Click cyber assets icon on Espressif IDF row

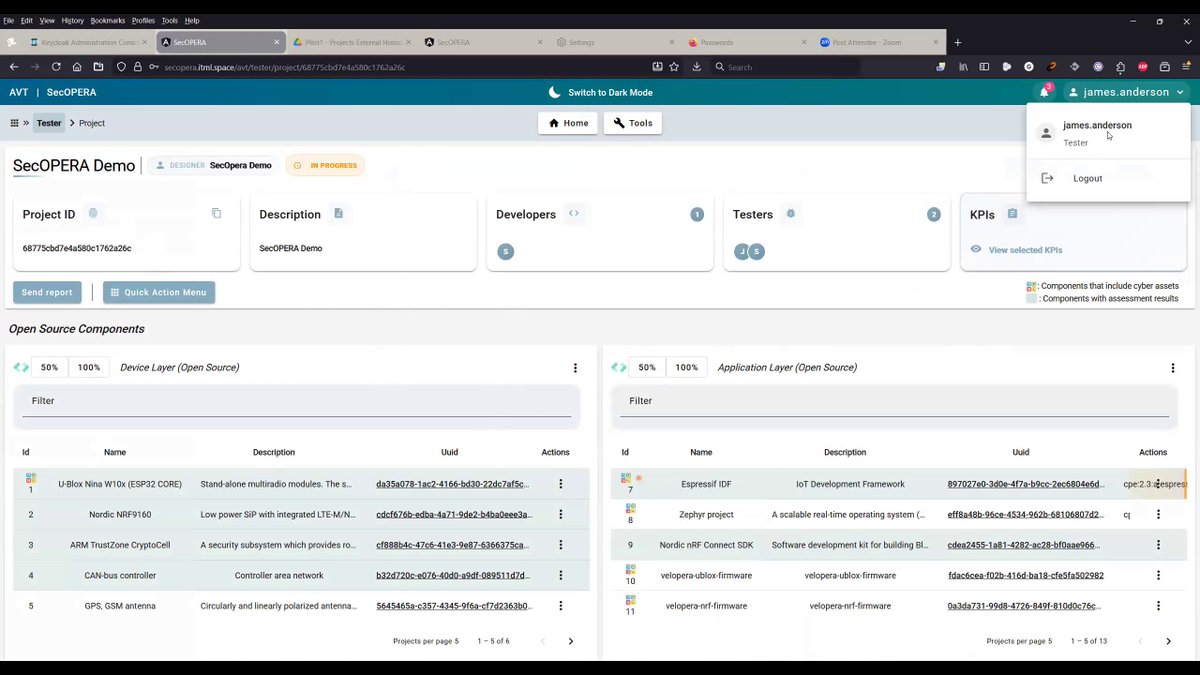626,478
